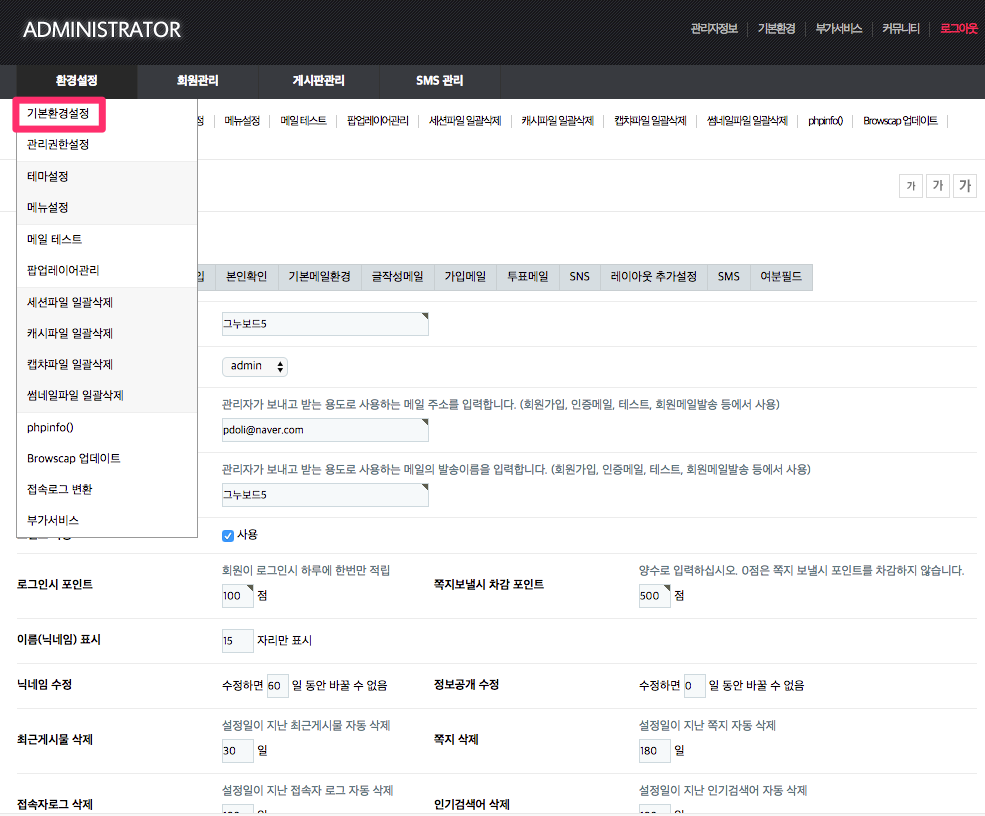Screen dimensions: 985x816
Task: Open the 회원관리 main menu
Action: (x=197, y=81)
